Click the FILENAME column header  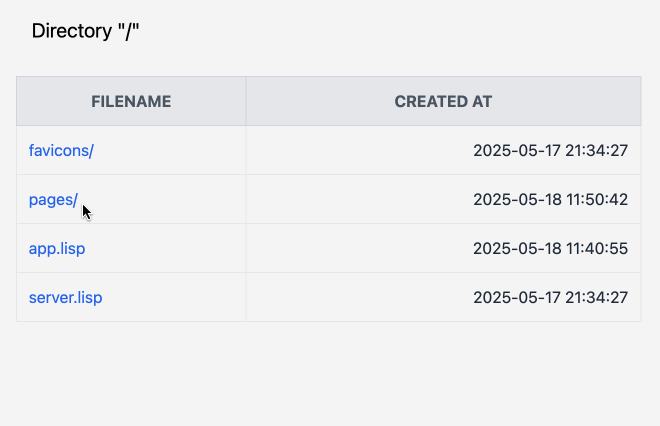click(x=131, y=101)
